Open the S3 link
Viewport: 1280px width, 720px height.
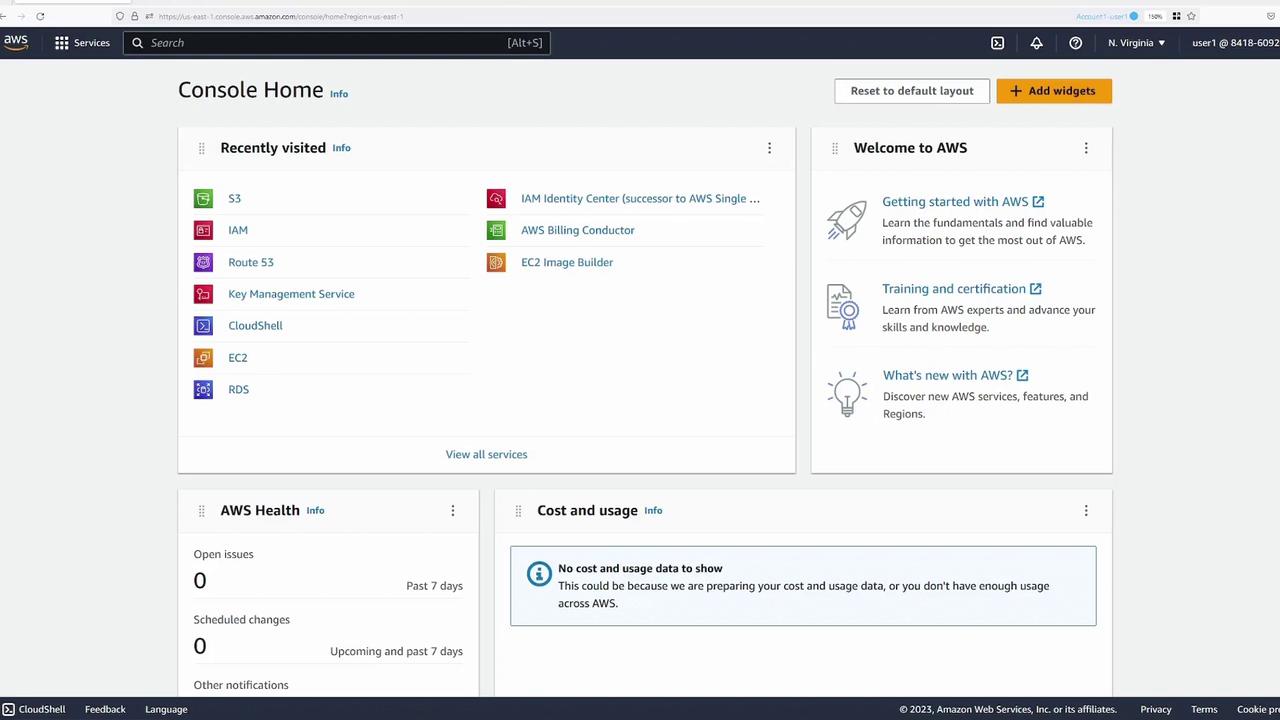tap(234, 198)
